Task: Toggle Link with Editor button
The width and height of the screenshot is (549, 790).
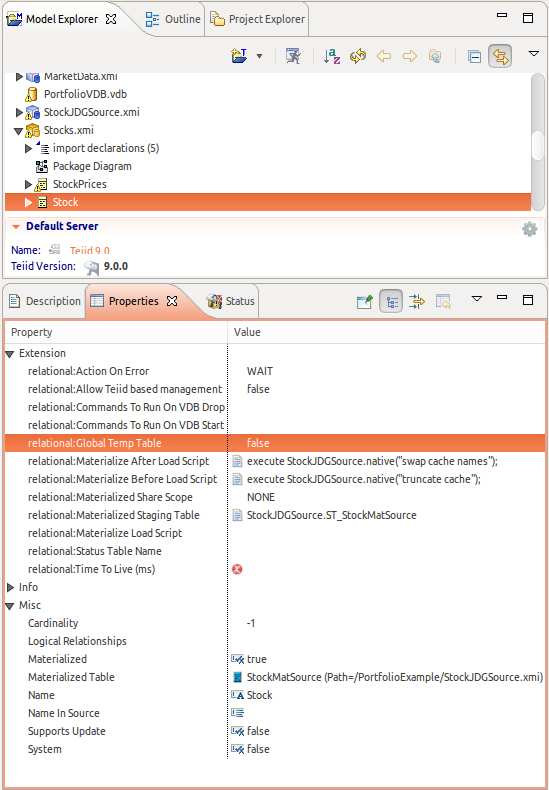Action: pos(500,56)
